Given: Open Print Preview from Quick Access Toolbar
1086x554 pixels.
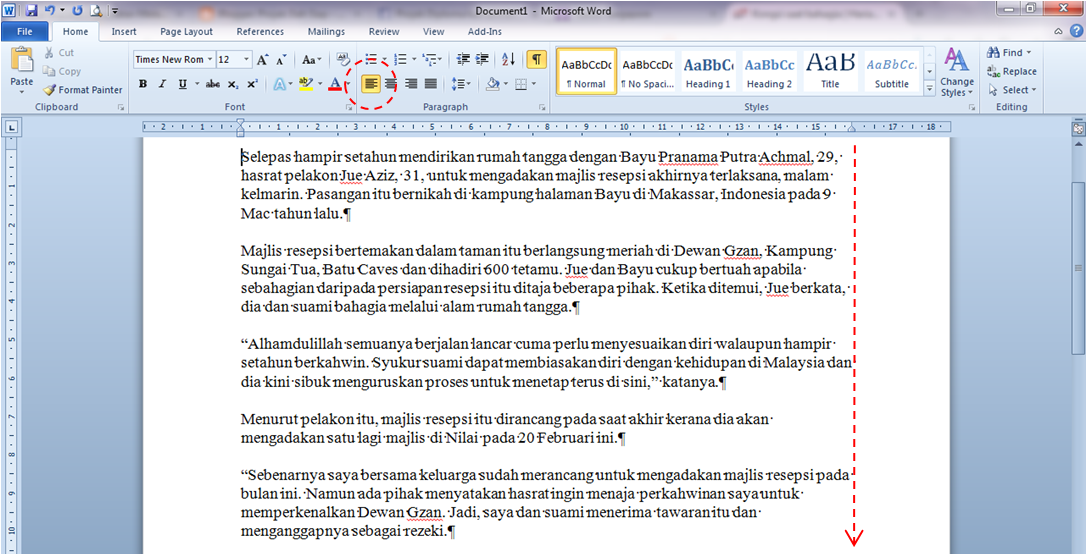Looking at the screenshot, I should click(x=96, y=11).
